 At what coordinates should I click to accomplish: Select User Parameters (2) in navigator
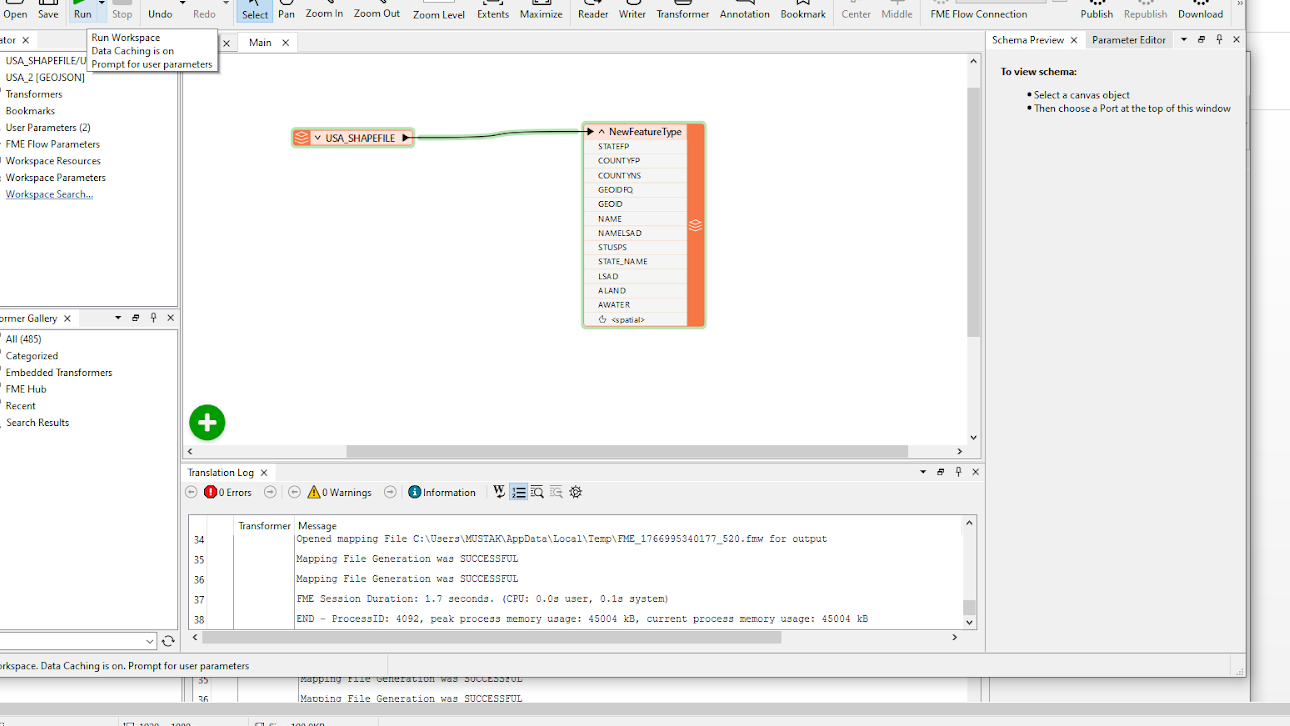pyautogui.click(x=48, y=128)
